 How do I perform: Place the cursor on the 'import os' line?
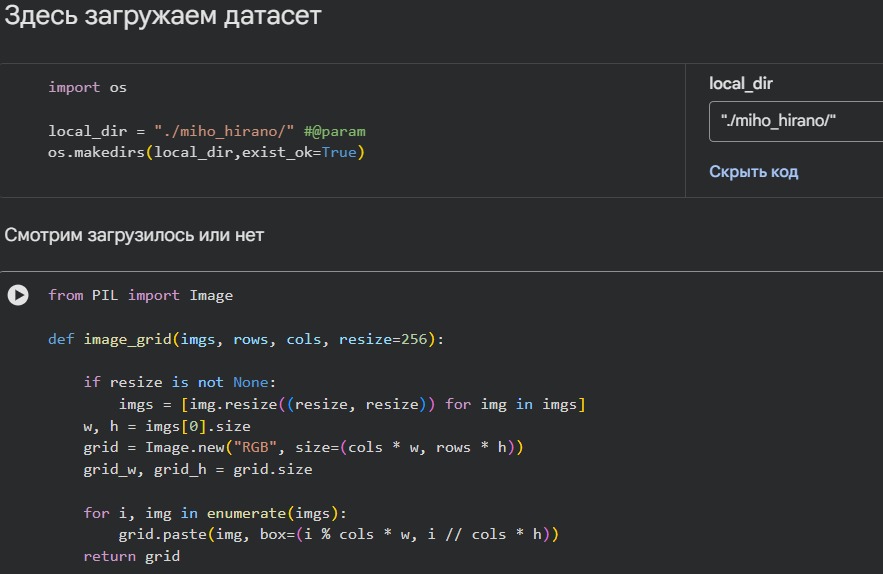tap(87, 87)
